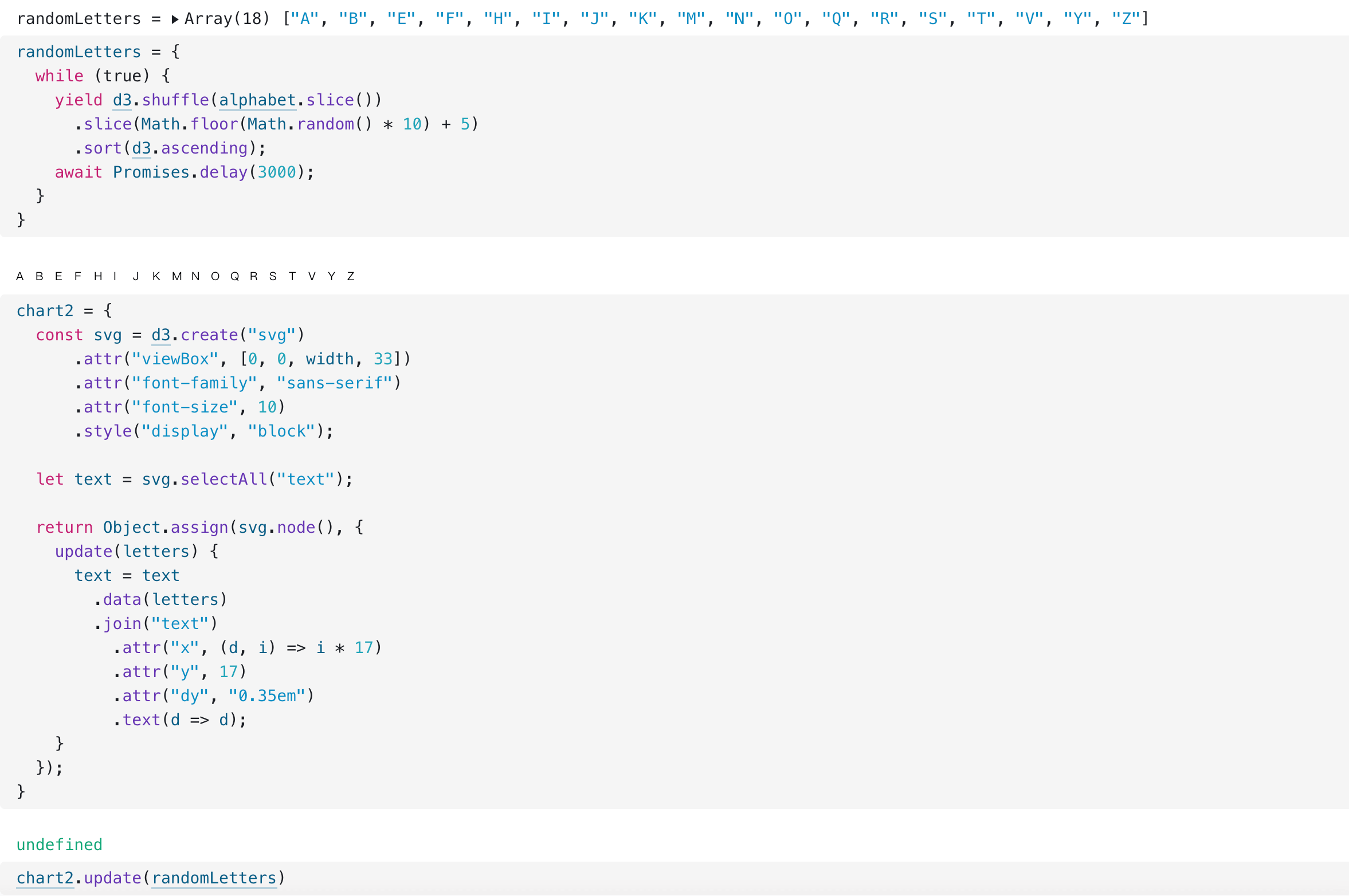Click 'Promises.delay' call in code
The image size is (1349, 896).
tap(180, 172)
